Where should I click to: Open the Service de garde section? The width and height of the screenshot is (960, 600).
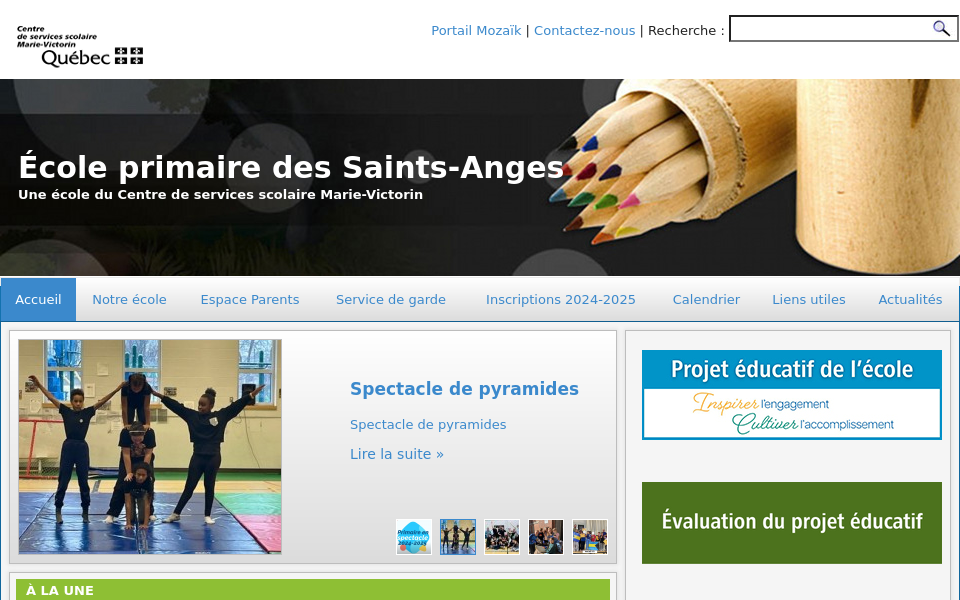(x=391, y=299)
